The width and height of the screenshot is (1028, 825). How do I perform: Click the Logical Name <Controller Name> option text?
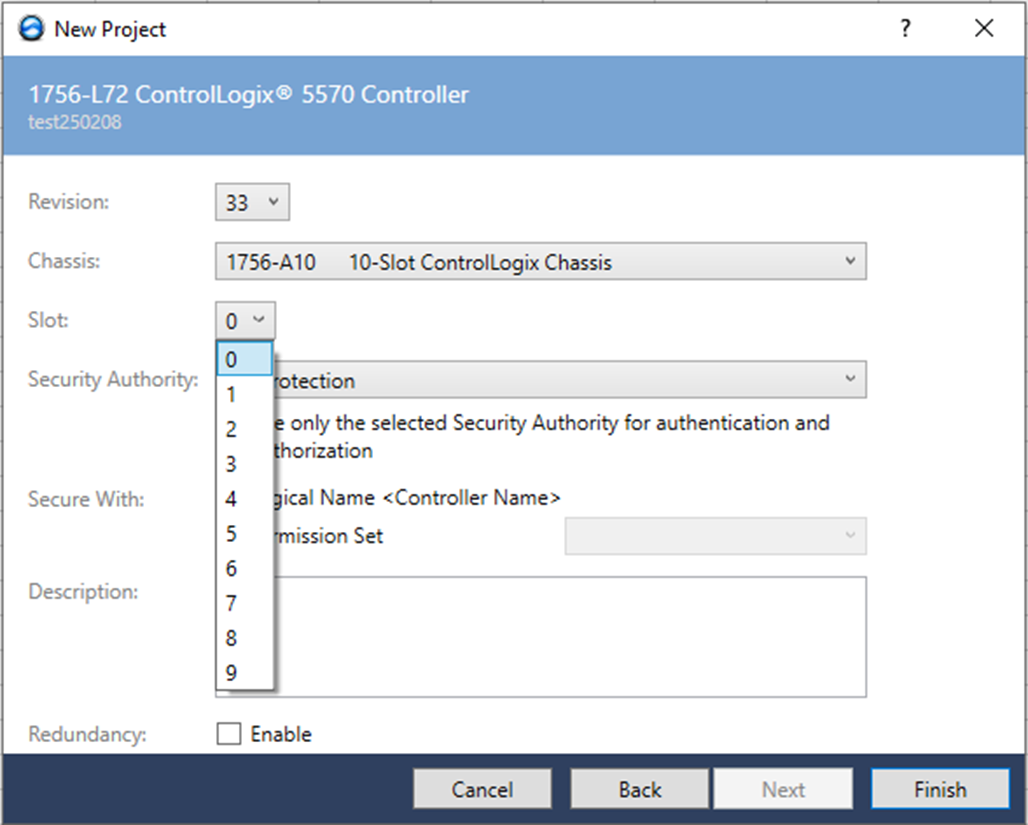click(x=417, y=498)
